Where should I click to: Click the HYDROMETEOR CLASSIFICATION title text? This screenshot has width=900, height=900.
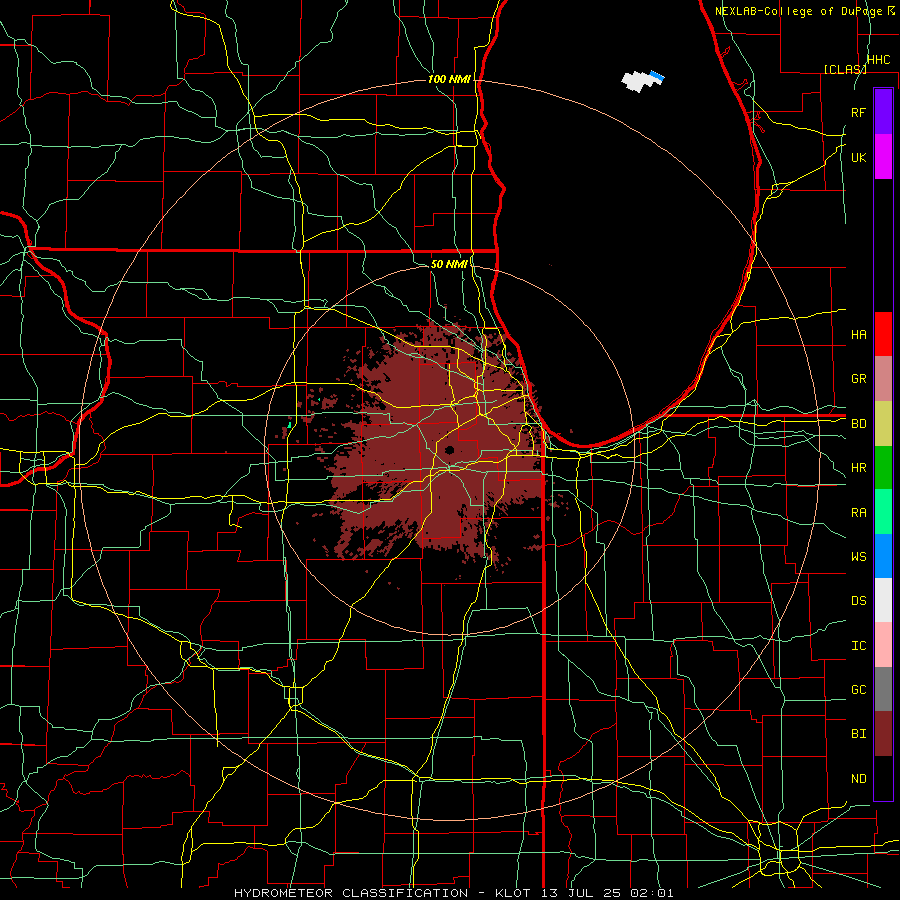[351, 893]
